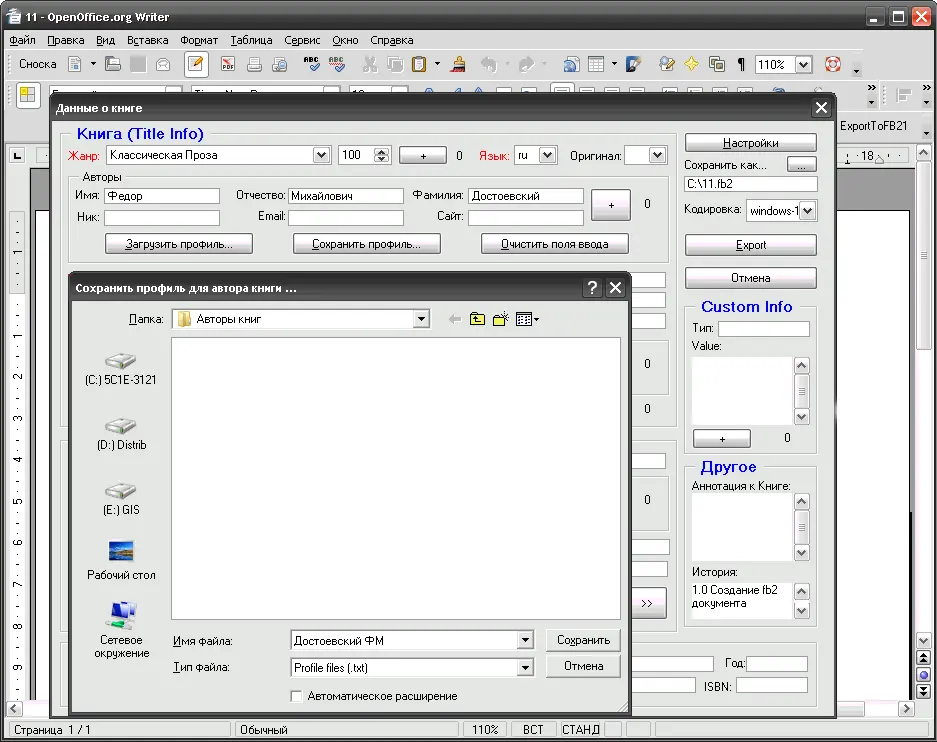Click the Настройки button

tap(751, 143)
